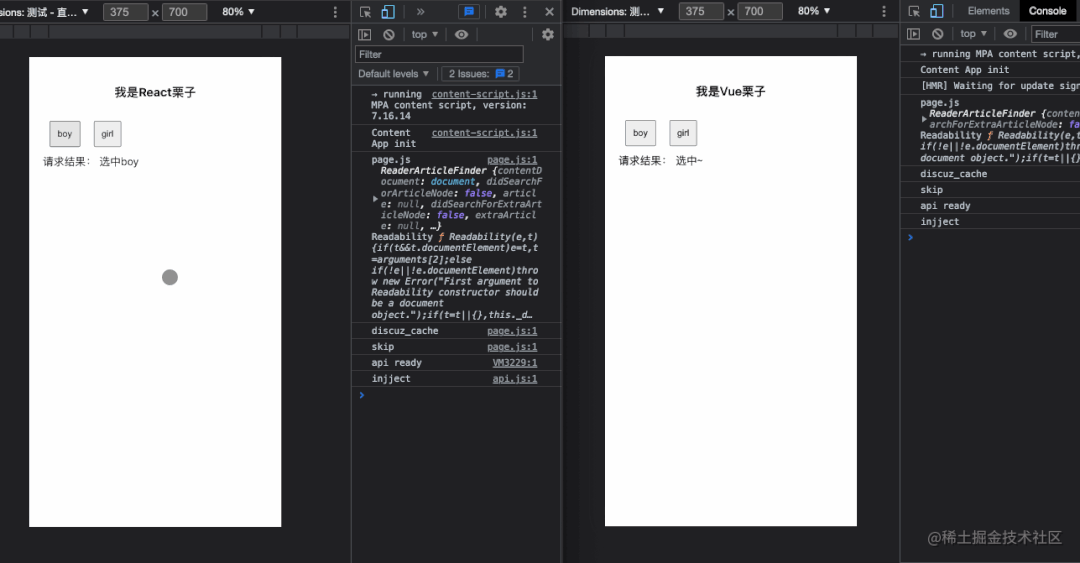Click the left console prompt arrow

(x=362, y=395)
